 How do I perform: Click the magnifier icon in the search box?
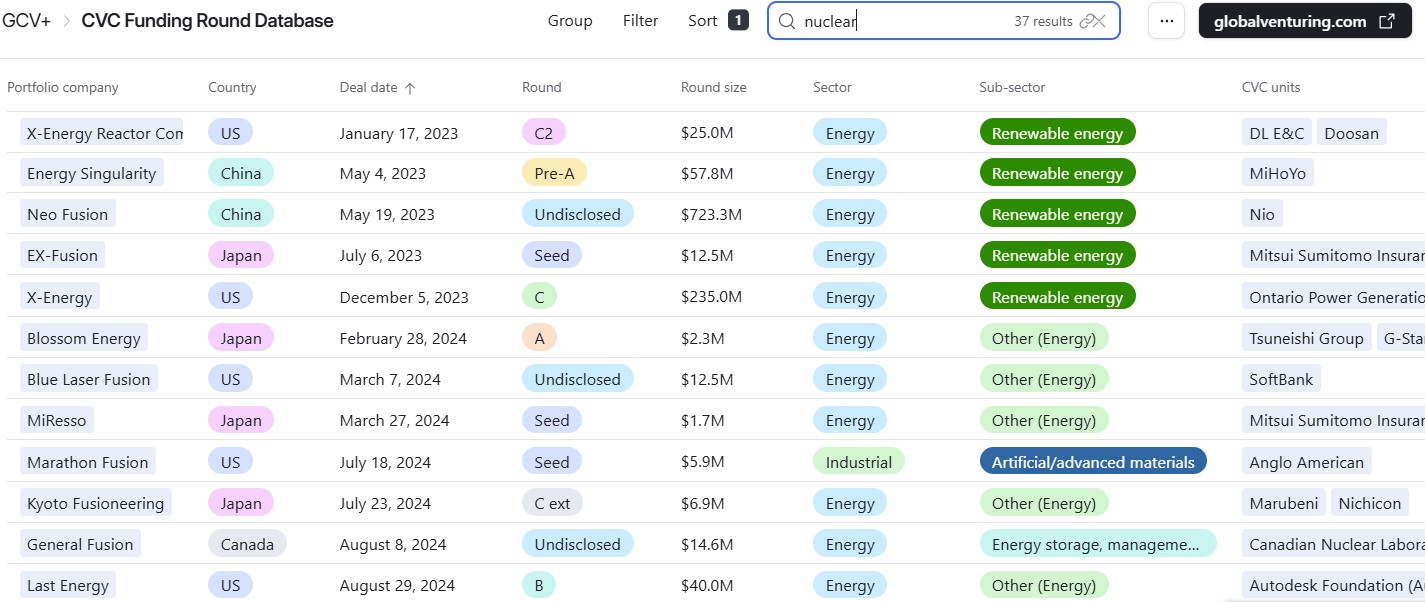tap(787, 21)
